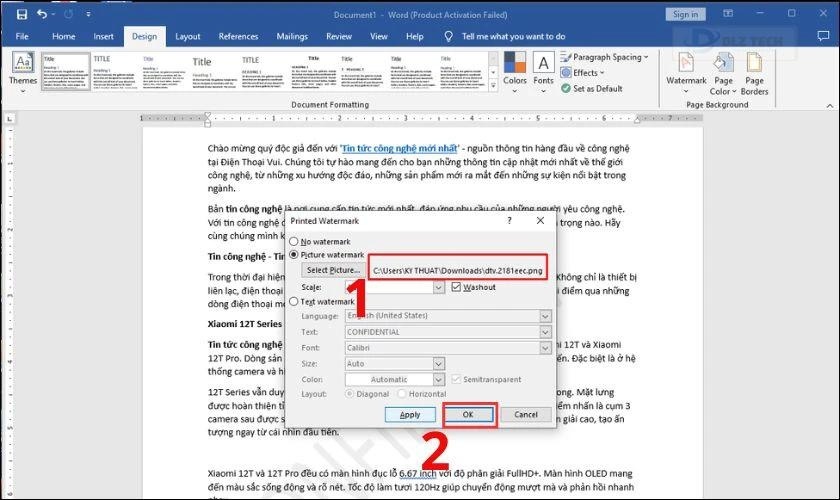Open the References tab
Viewport: 840px width, 500px height.
click(x=238, y=36)
